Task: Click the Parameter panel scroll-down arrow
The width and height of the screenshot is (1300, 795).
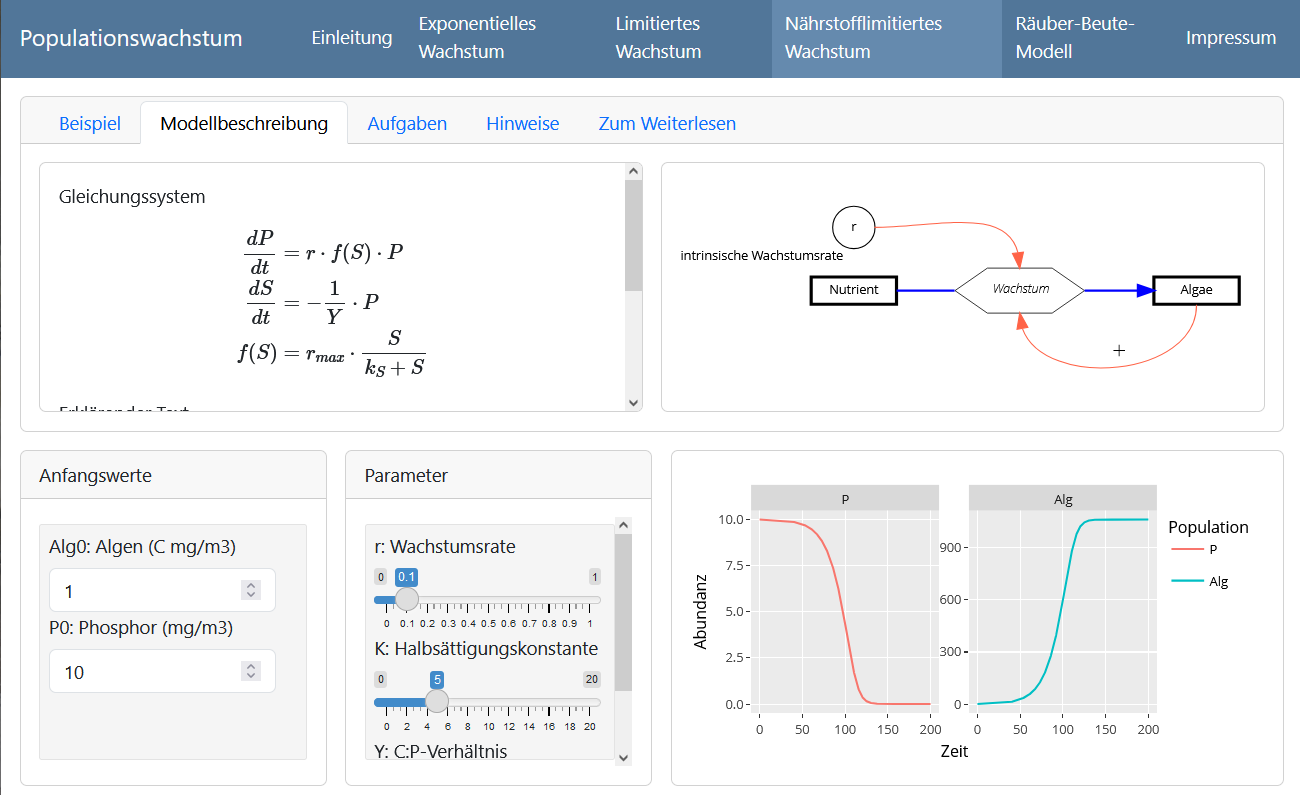Action: click(623, 757)
